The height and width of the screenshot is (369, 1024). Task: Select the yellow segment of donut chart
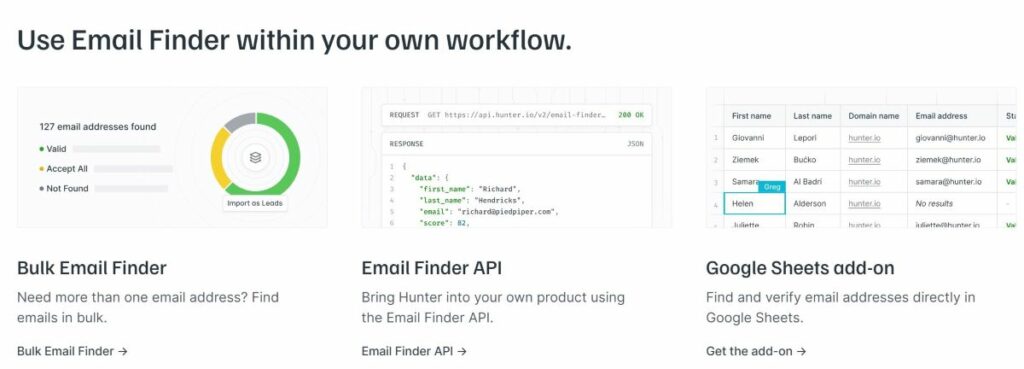[x=218, y=157]
